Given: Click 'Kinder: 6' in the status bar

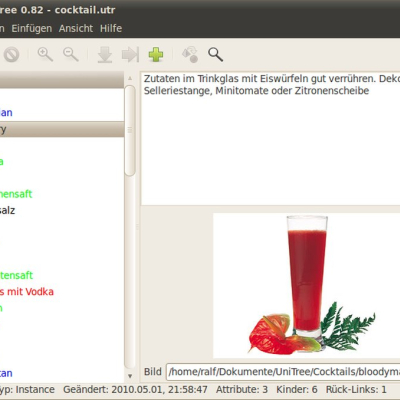Looking at the screenshot, I should (297, 389).
